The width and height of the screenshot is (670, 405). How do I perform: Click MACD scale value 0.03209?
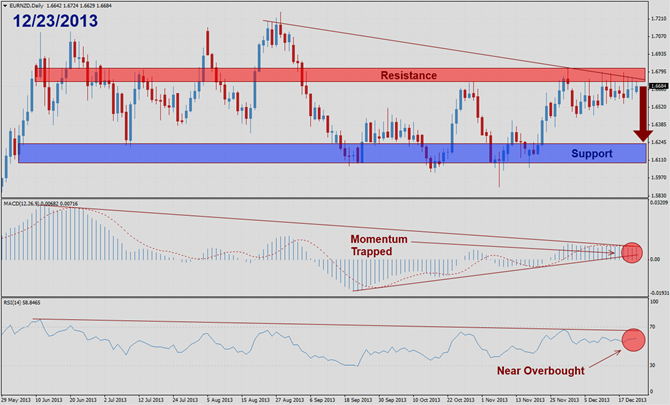coord(659,202)
